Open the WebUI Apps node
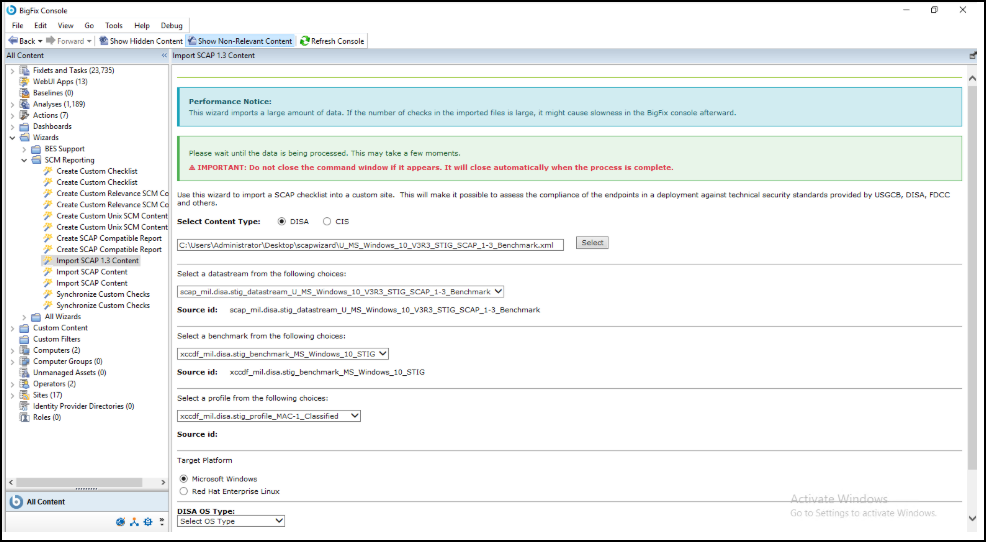The image size is (986, 542). point(60,82)
